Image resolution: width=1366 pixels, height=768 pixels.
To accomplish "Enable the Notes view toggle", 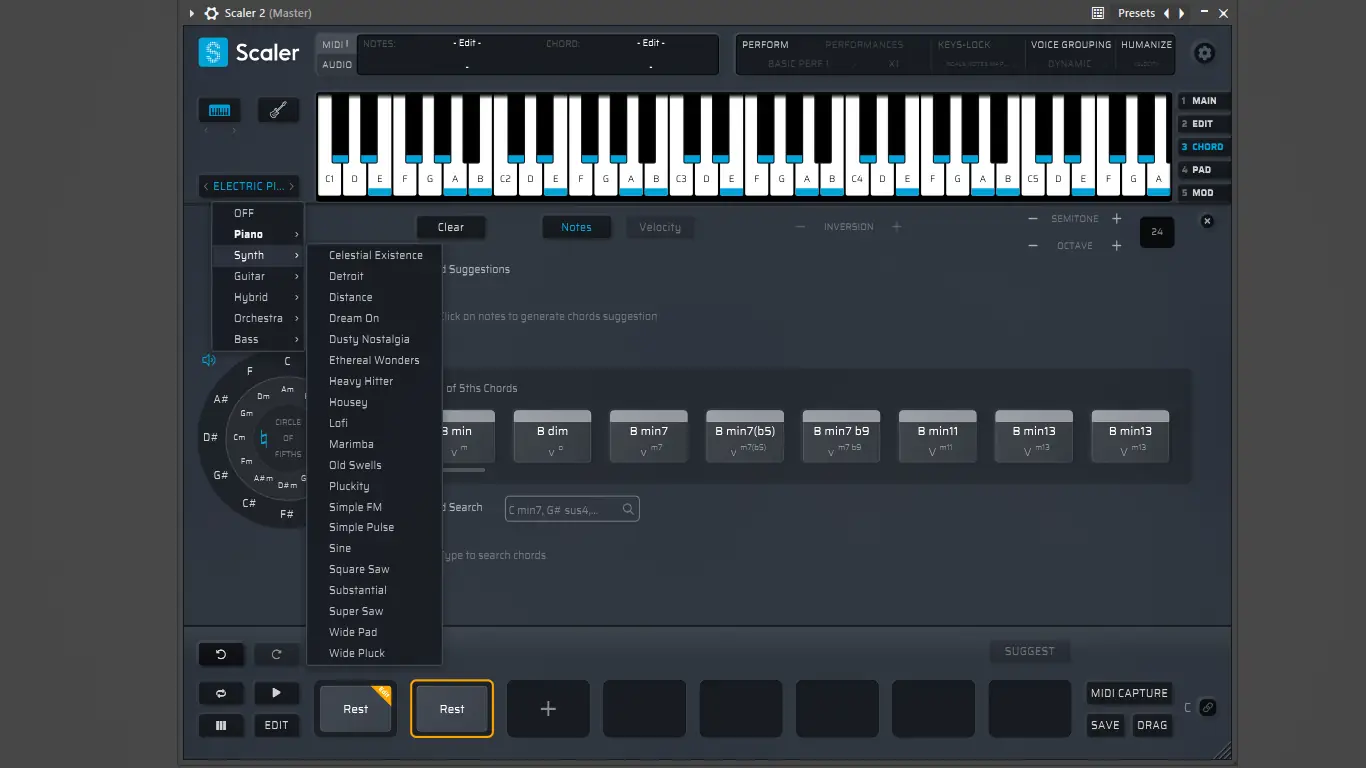I will tap(576, 227).
